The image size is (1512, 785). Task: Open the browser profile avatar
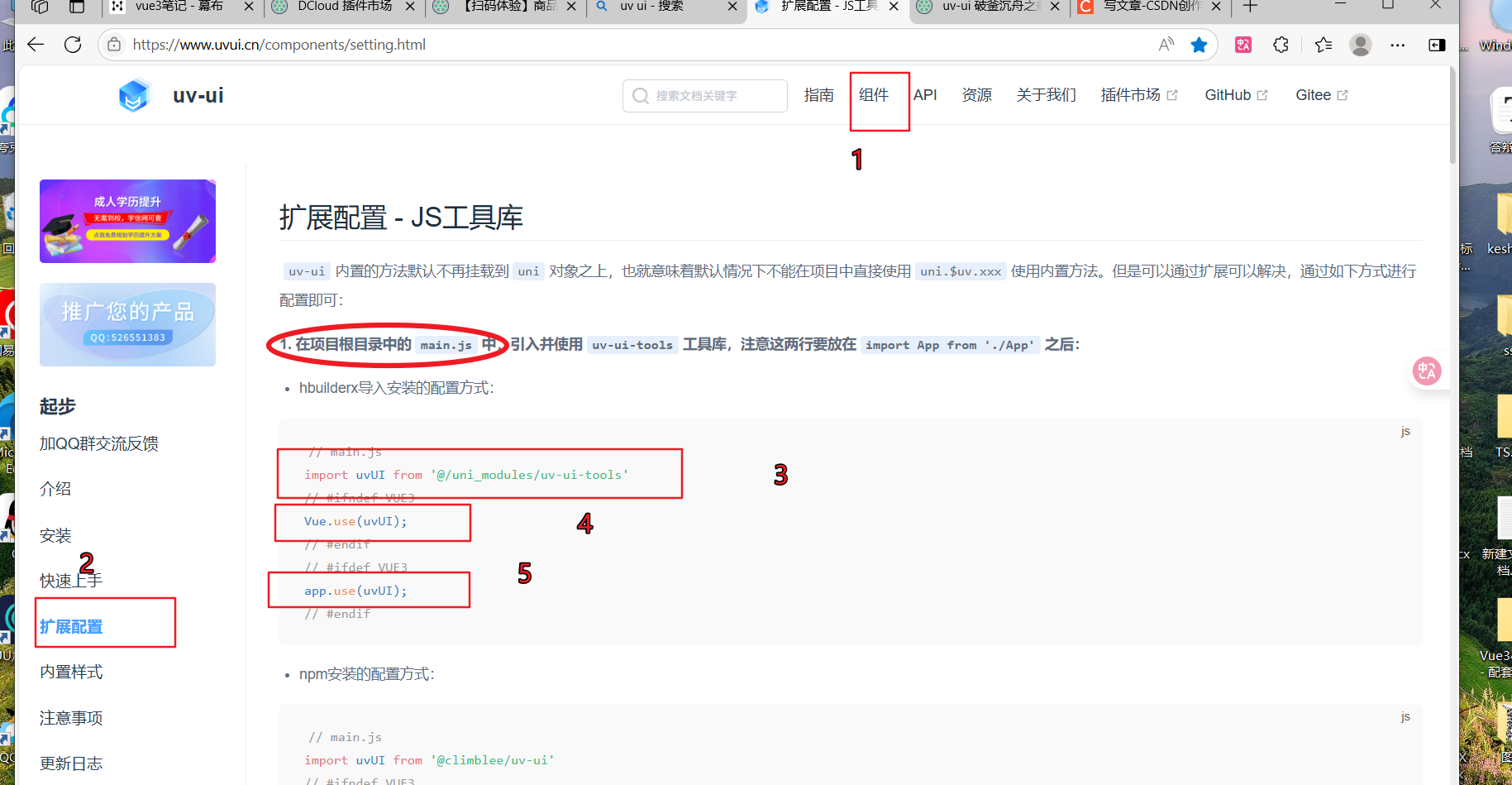pyautogui.click(x=1360, y=45)
